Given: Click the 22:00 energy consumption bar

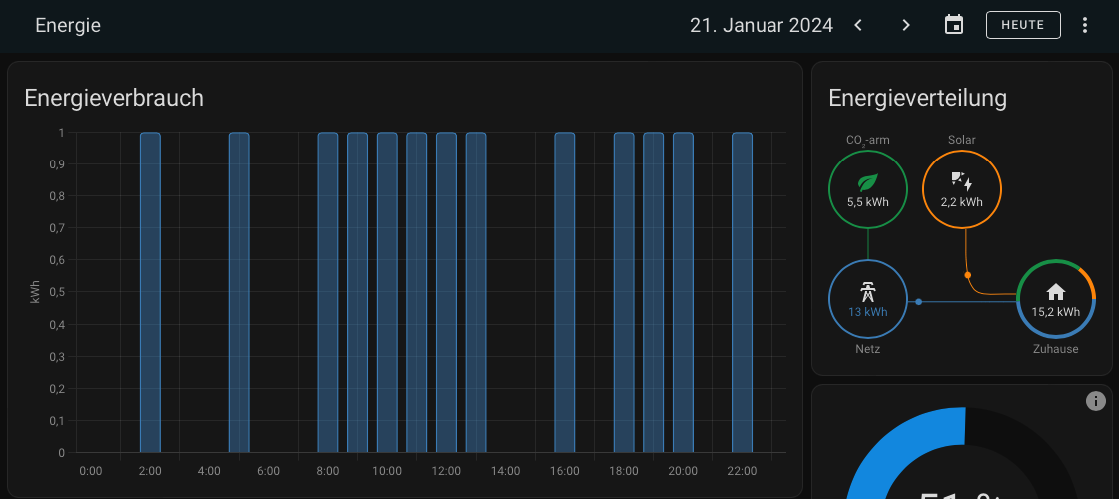Looking at the screenshot, I should pos(742,292).
